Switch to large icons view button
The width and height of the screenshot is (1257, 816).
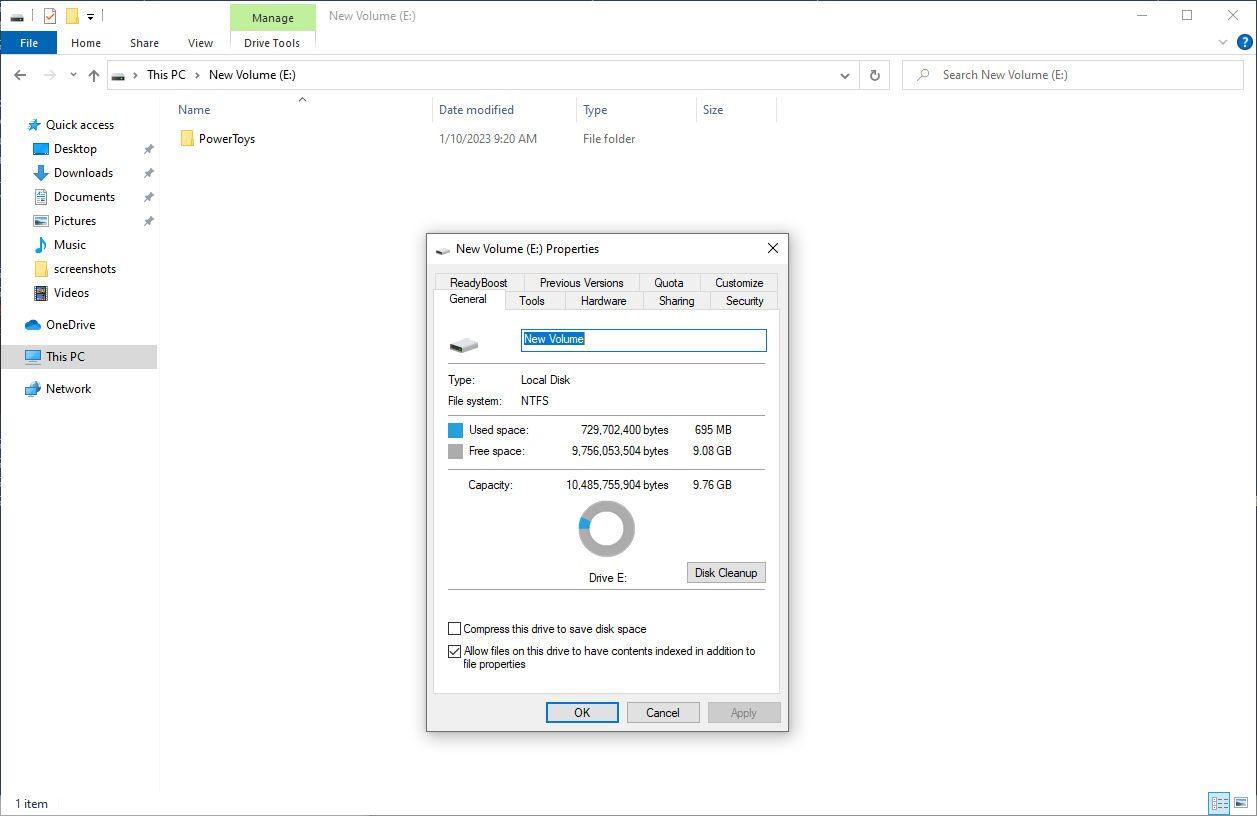coord(1240,803)
